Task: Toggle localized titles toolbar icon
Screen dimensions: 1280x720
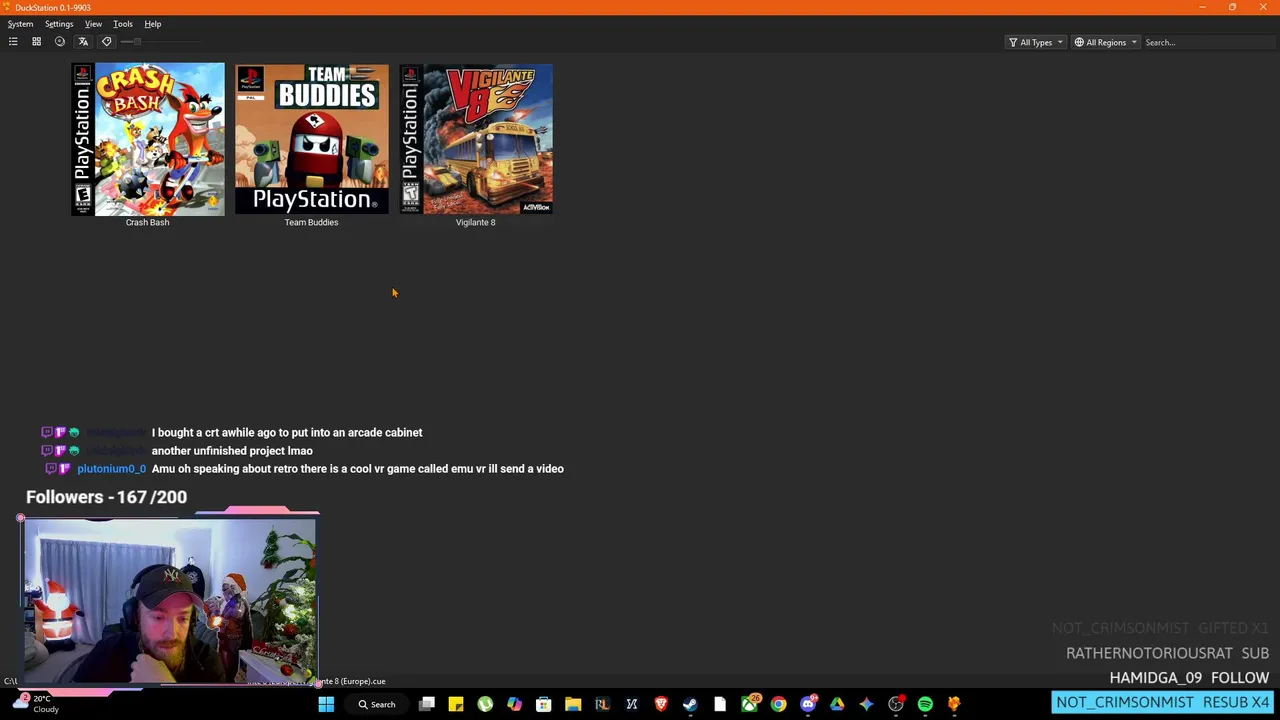Action: click(83, 42)
